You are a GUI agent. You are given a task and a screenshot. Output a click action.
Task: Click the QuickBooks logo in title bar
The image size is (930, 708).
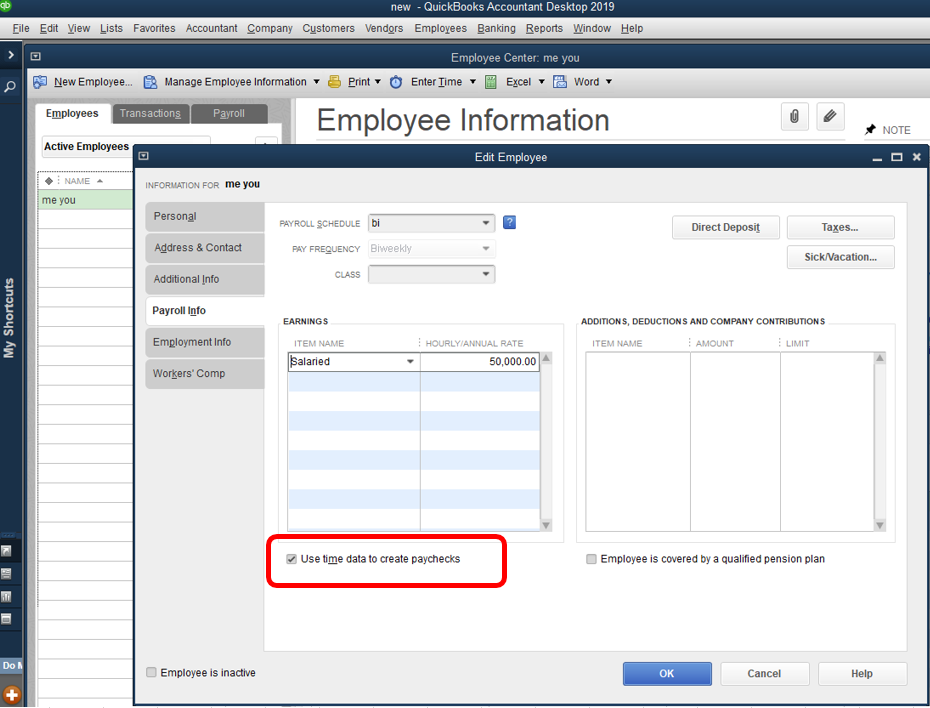pos(5,6)
